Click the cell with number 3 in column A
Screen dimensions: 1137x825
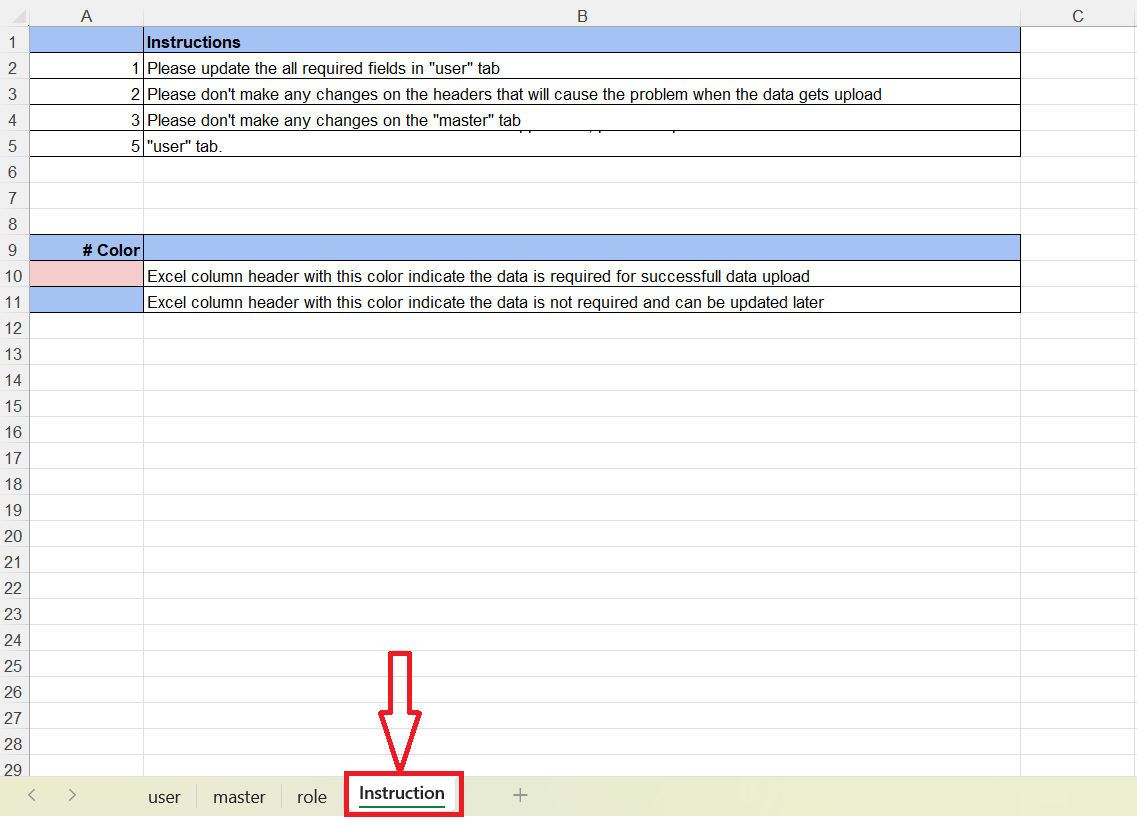click(86, 120)
